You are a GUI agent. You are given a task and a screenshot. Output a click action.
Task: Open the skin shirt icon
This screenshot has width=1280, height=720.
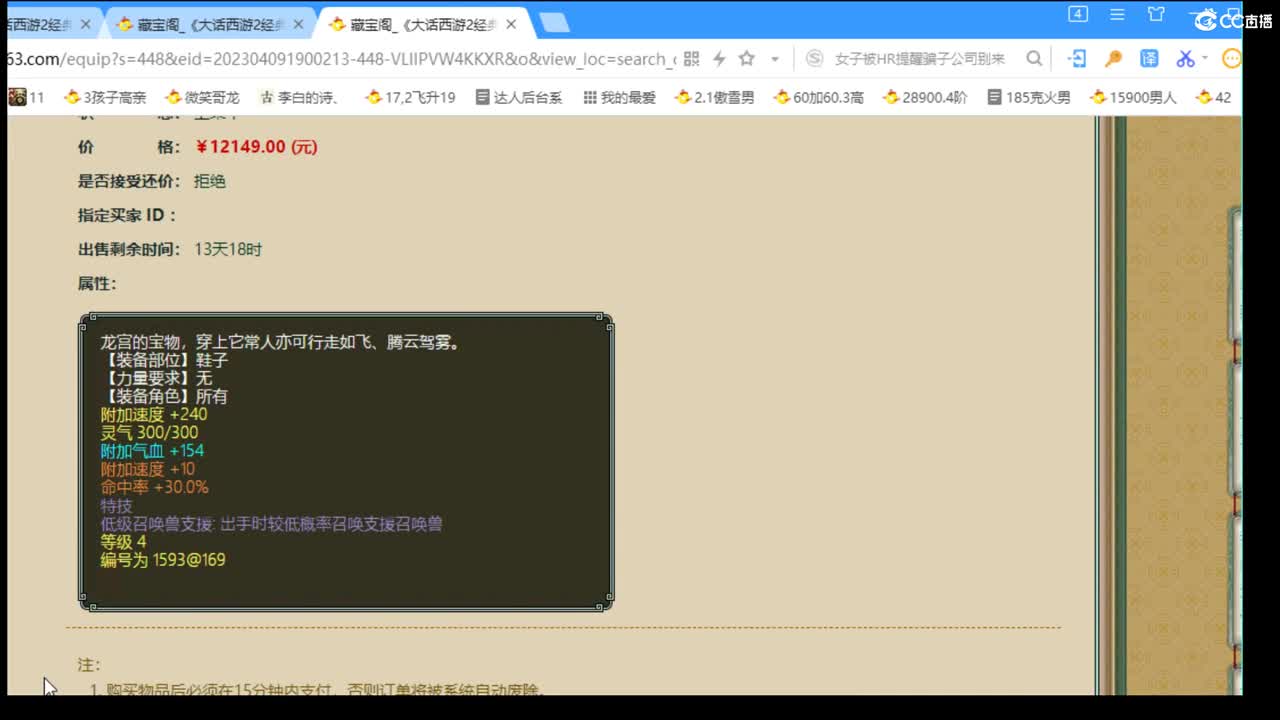click(x=1156, y=14)
